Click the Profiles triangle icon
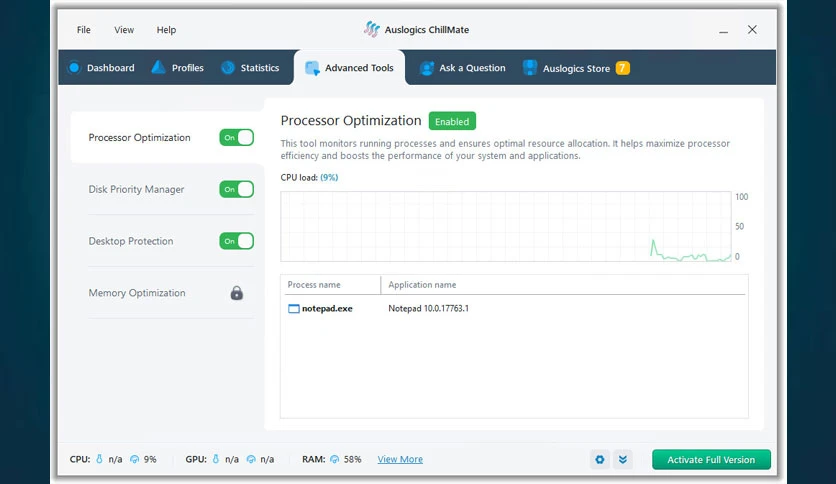Image resolution: width=836 pixels, height=484 pixels. (x=158, y=67)
